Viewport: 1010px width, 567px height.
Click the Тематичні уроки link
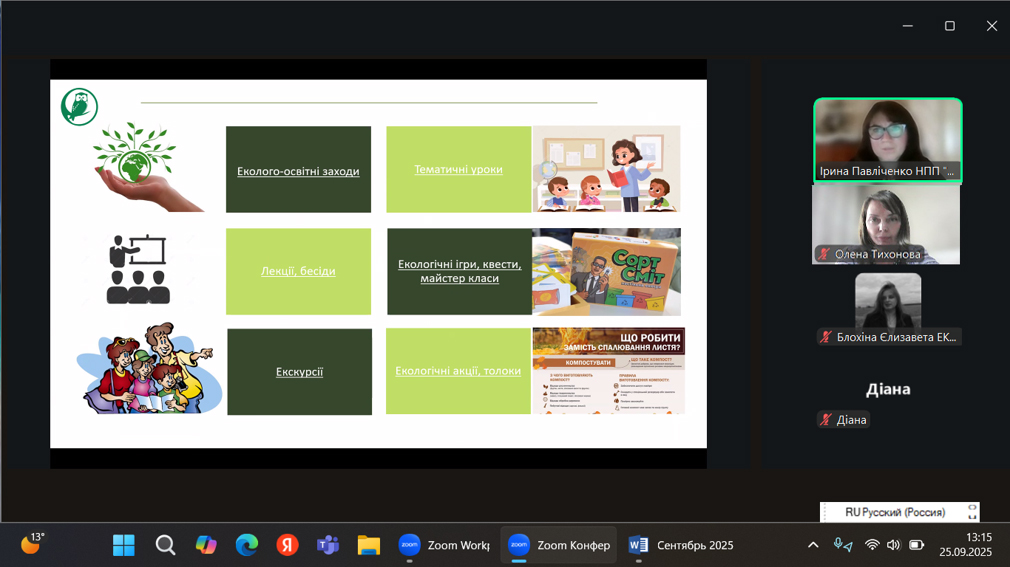coord(458,169)
